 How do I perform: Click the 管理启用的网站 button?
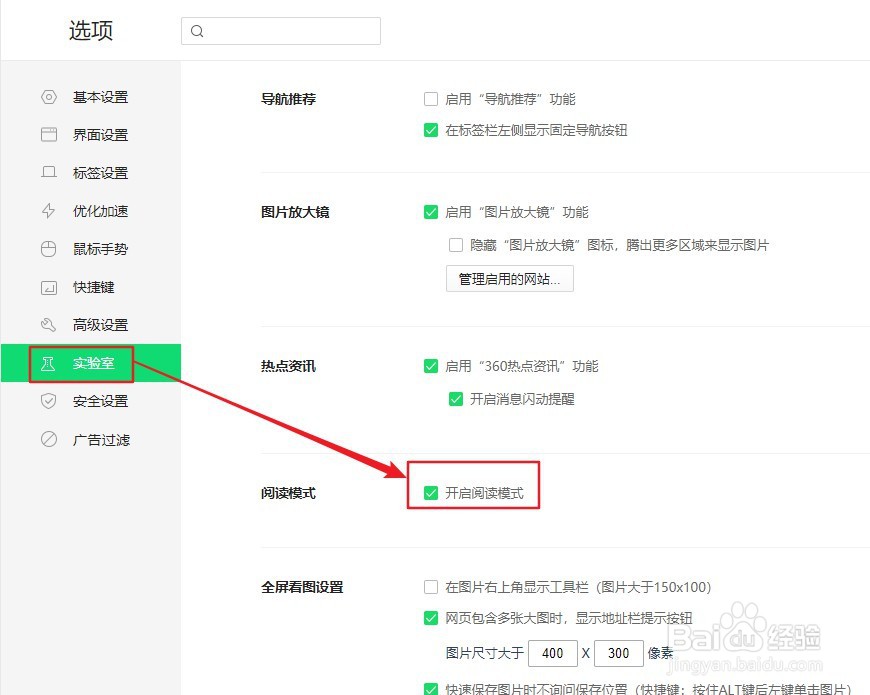tap(509, 278)
